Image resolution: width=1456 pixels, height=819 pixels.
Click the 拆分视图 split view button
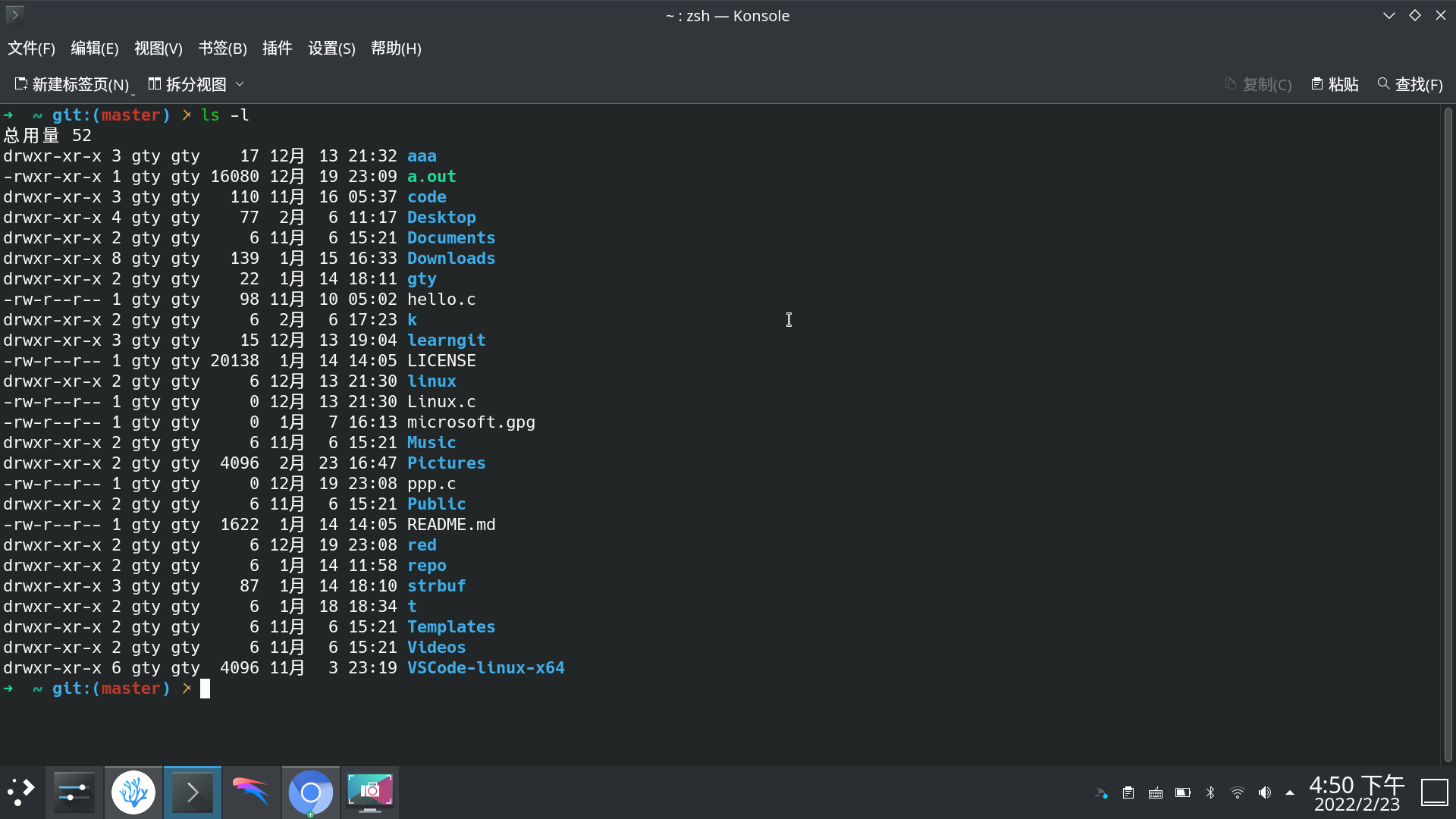187,84
